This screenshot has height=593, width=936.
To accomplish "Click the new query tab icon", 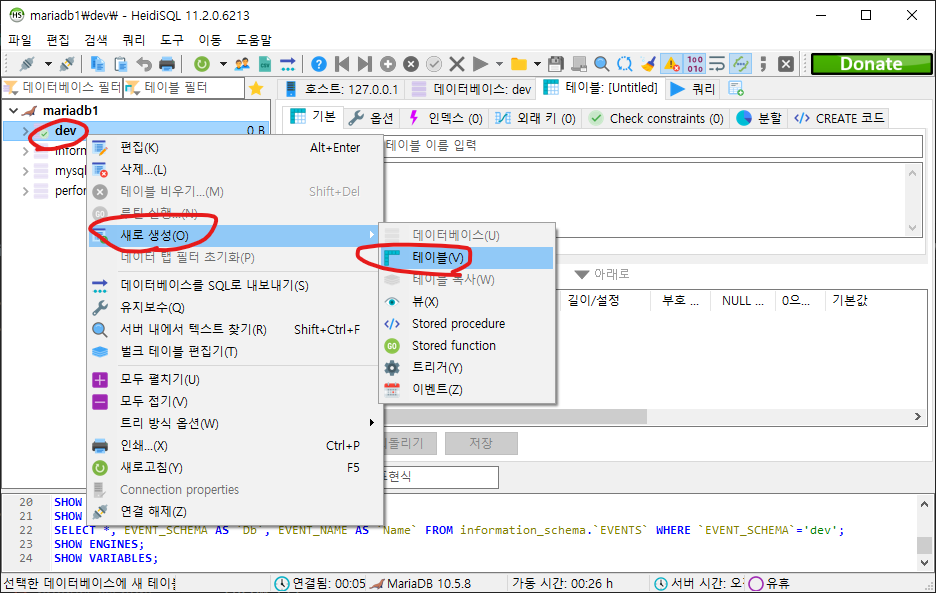I will pyautogui.click(x=736, y=88).
